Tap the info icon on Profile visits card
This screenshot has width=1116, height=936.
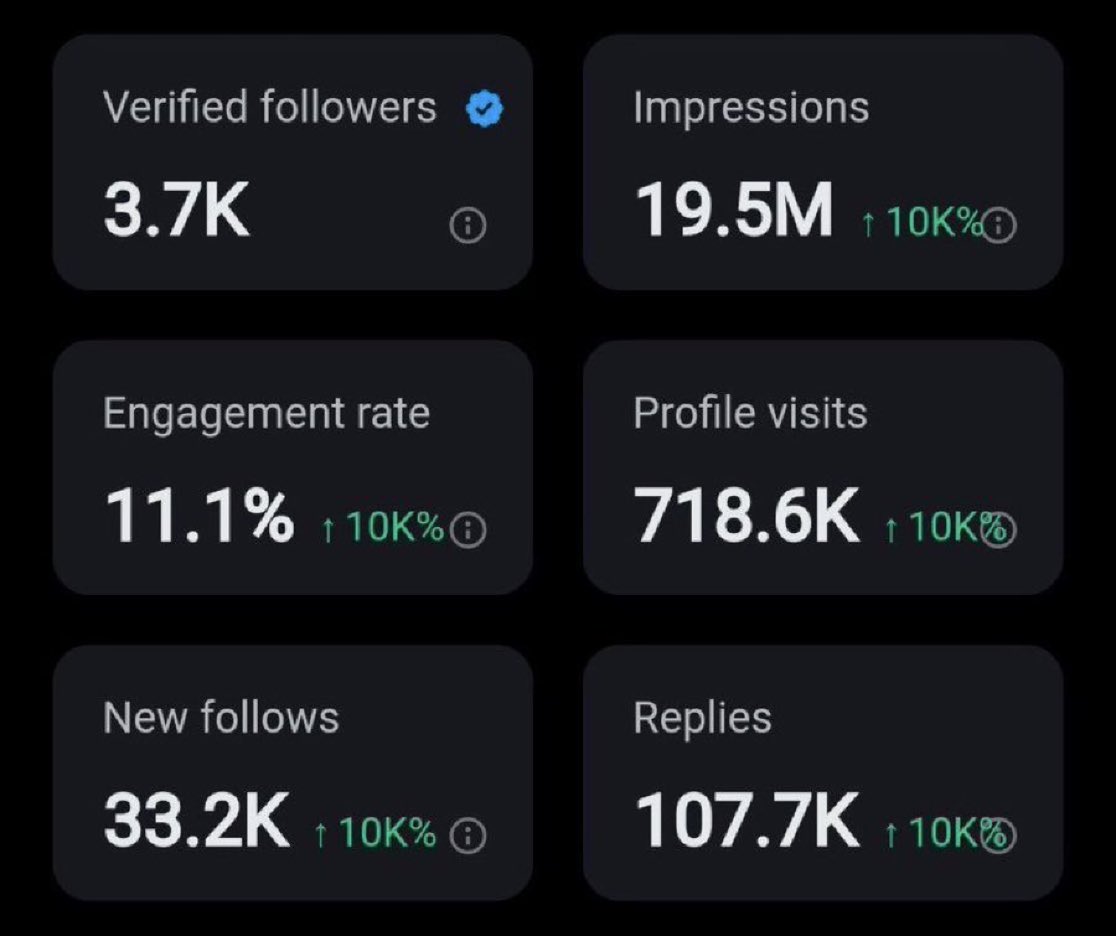coord(999,530)
